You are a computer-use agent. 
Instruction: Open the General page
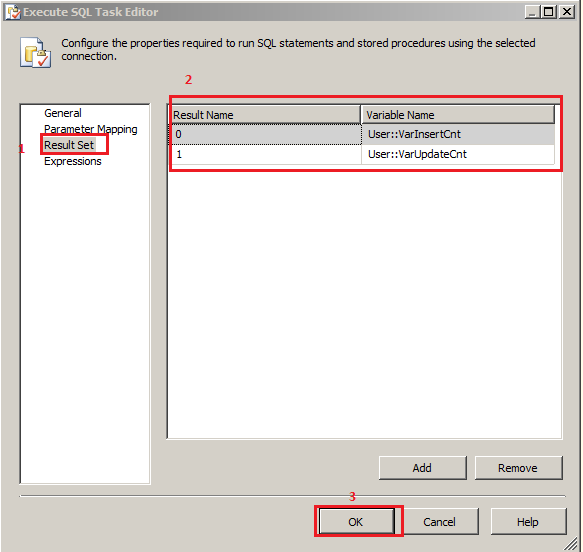pos(62,113)
